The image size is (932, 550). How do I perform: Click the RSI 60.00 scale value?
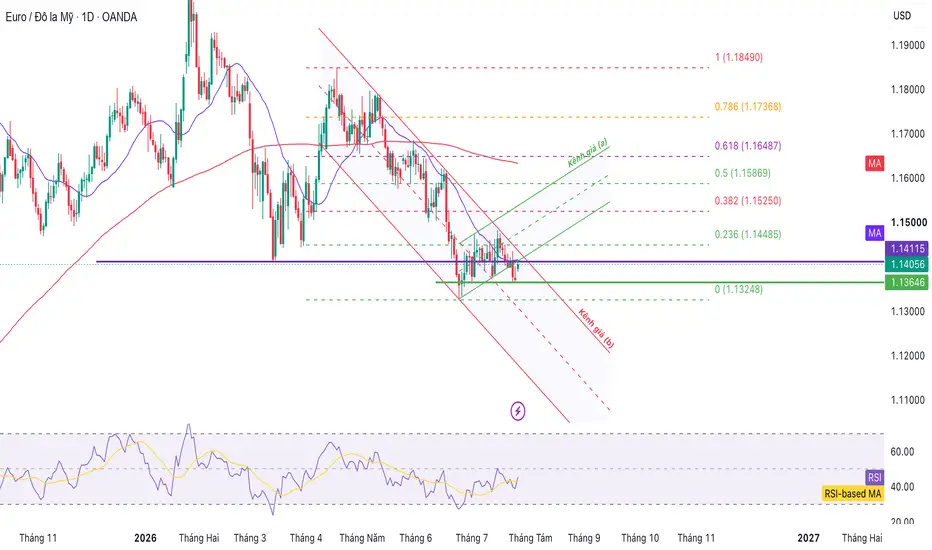[x=902, y=452]
